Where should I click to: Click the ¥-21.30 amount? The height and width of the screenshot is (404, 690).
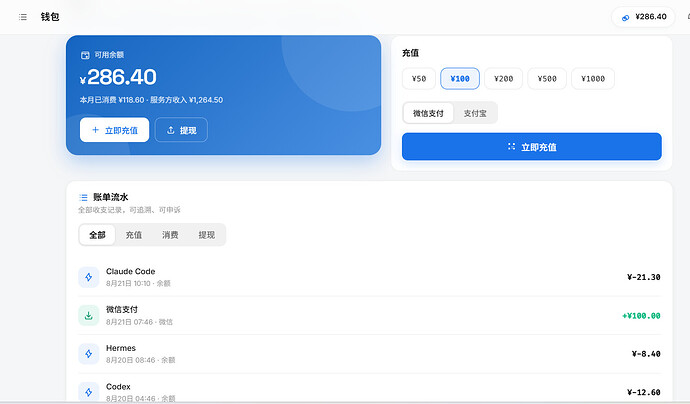coord(643,277)
